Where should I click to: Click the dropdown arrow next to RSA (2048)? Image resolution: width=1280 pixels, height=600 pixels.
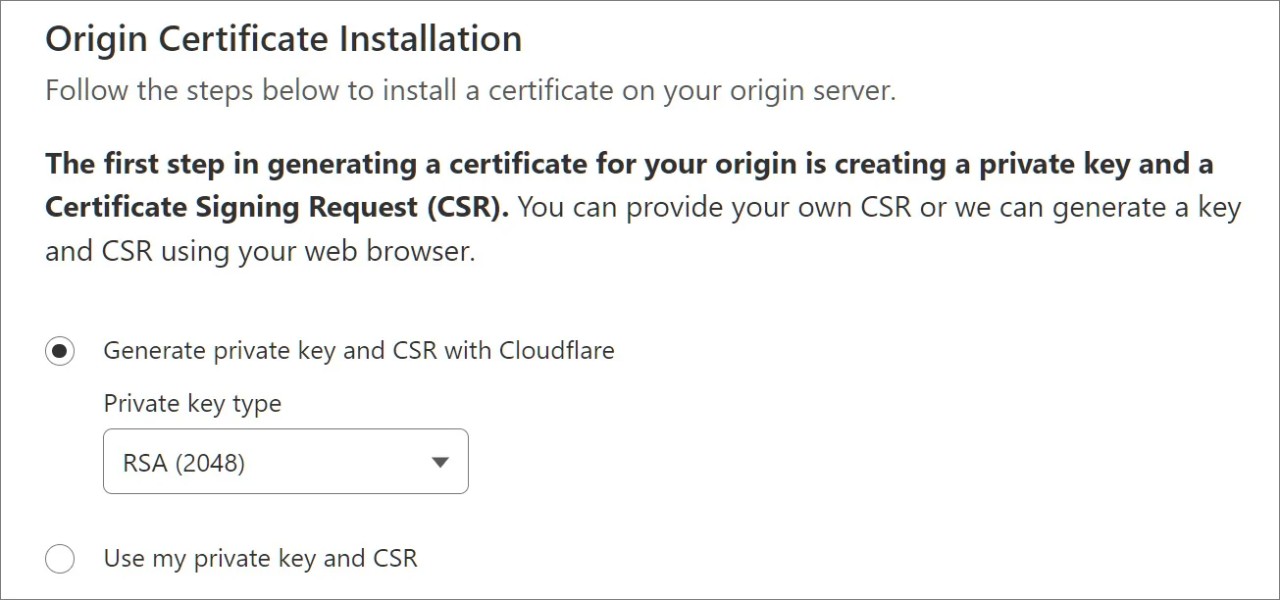point(439,462)
